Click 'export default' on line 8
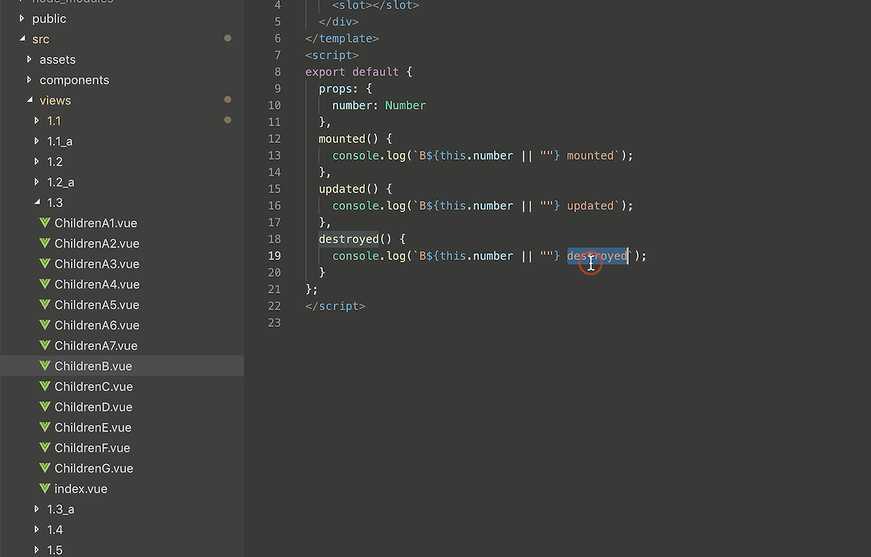This screenshot has height=557, width=871. [x=352, y=72]
